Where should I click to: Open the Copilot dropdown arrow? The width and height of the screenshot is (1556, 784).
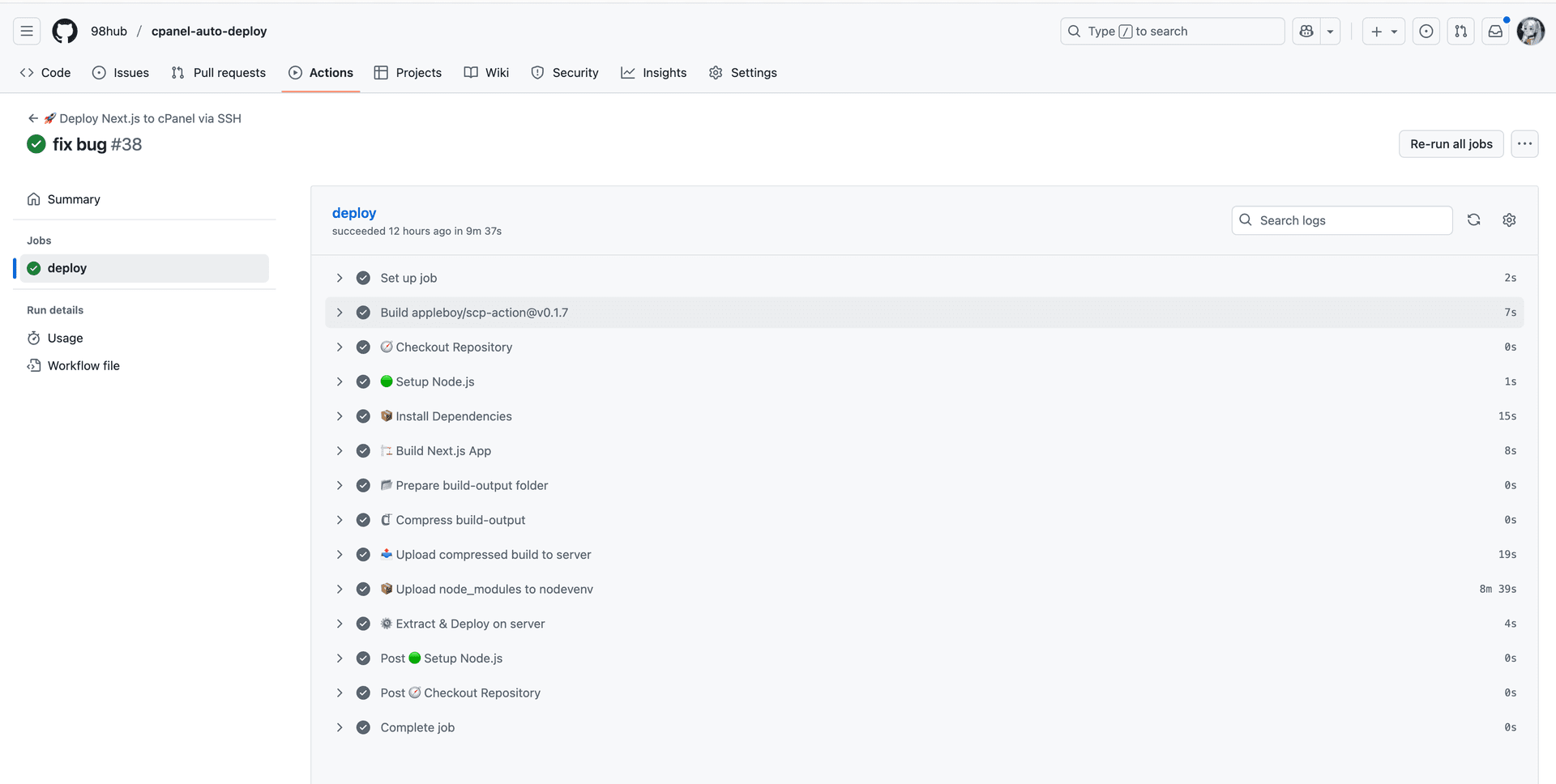[x=1328, y=31]
